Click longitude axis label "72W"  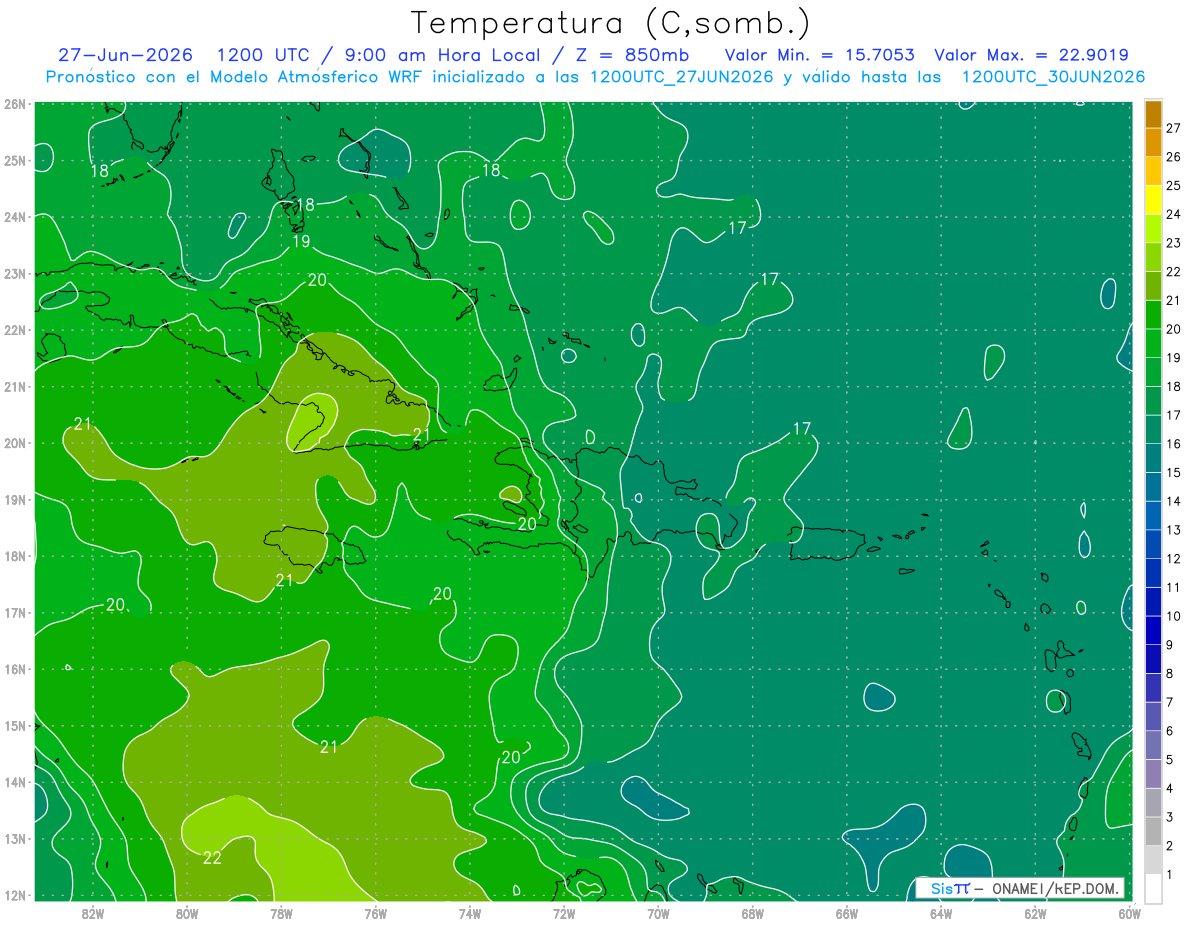[564, 913]
